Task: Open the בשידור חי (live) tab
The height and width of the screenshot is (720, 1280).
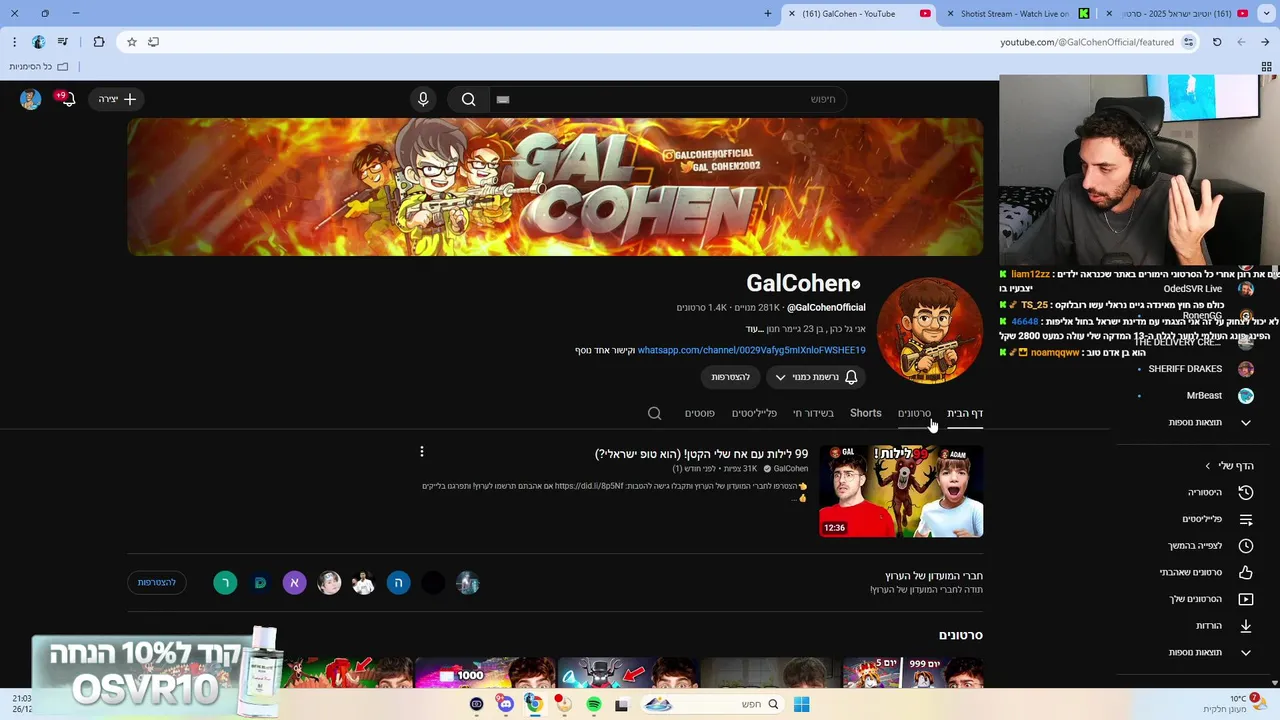Action: pos(813,413)
